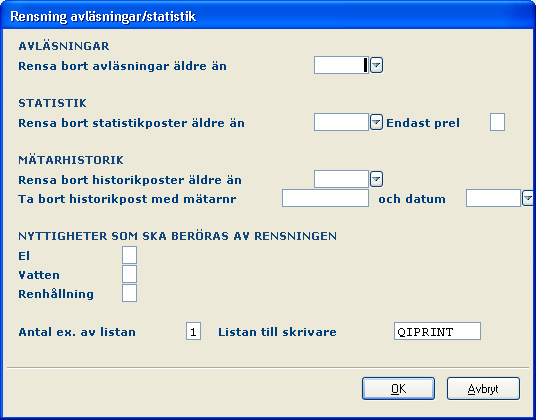Click the QIPRINT printer field
This screenshot has height=420, width=536.
438,331
